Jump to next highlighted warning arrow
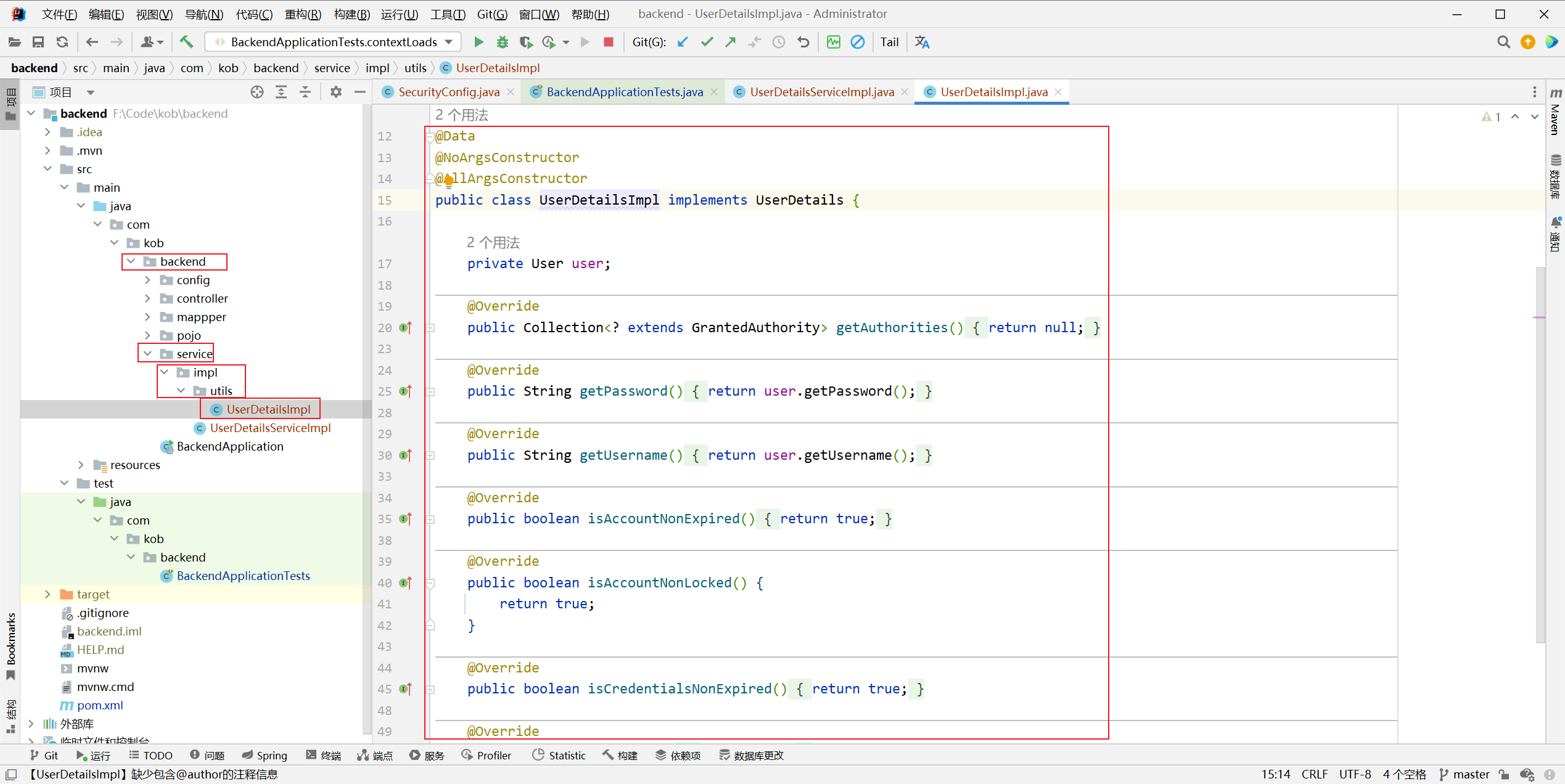This screenshot has width=1565, height=784. pyautogui.click(x=1535, y=116)
